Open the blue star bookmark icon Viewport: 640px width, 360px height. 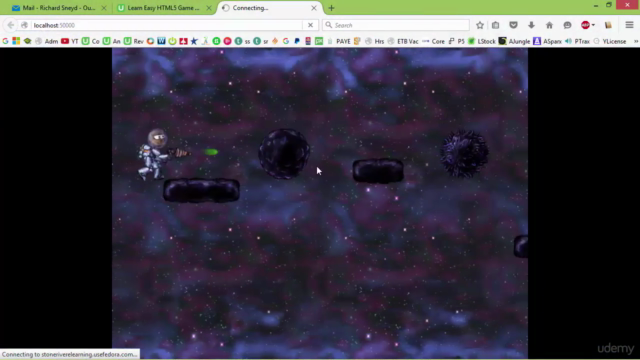click(194, 41)
